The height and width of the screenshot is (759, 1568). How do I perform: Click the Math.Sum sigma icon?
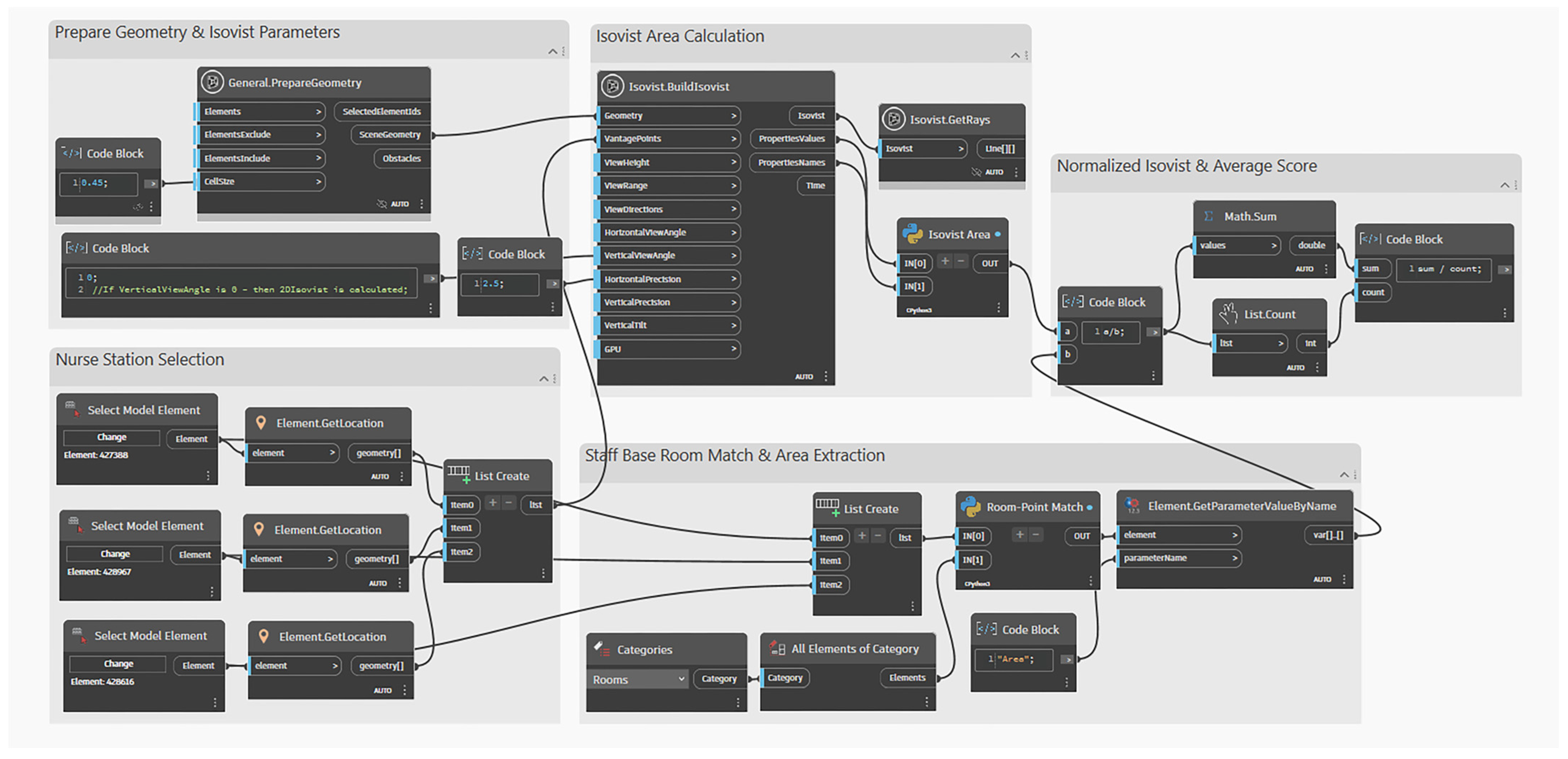1209,216
